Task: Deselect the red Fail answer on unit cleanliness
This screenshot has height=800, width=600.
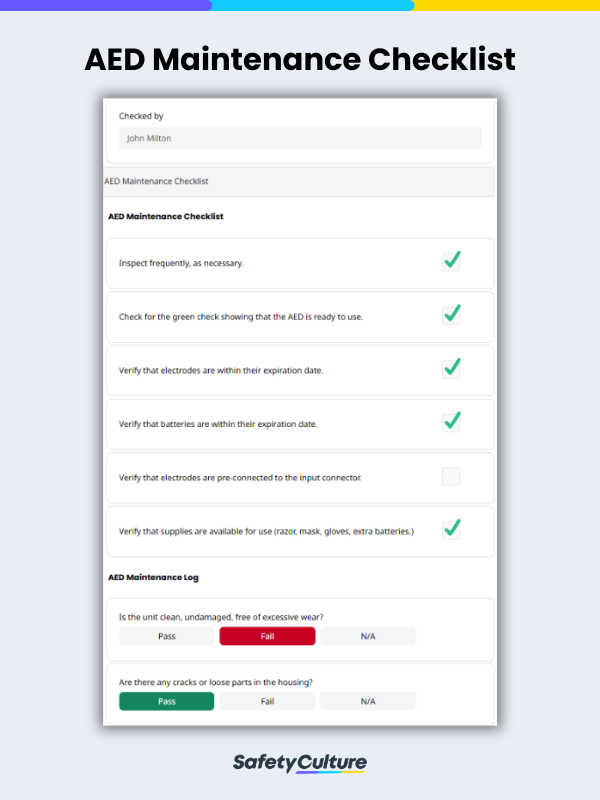Action: point(267,636)
